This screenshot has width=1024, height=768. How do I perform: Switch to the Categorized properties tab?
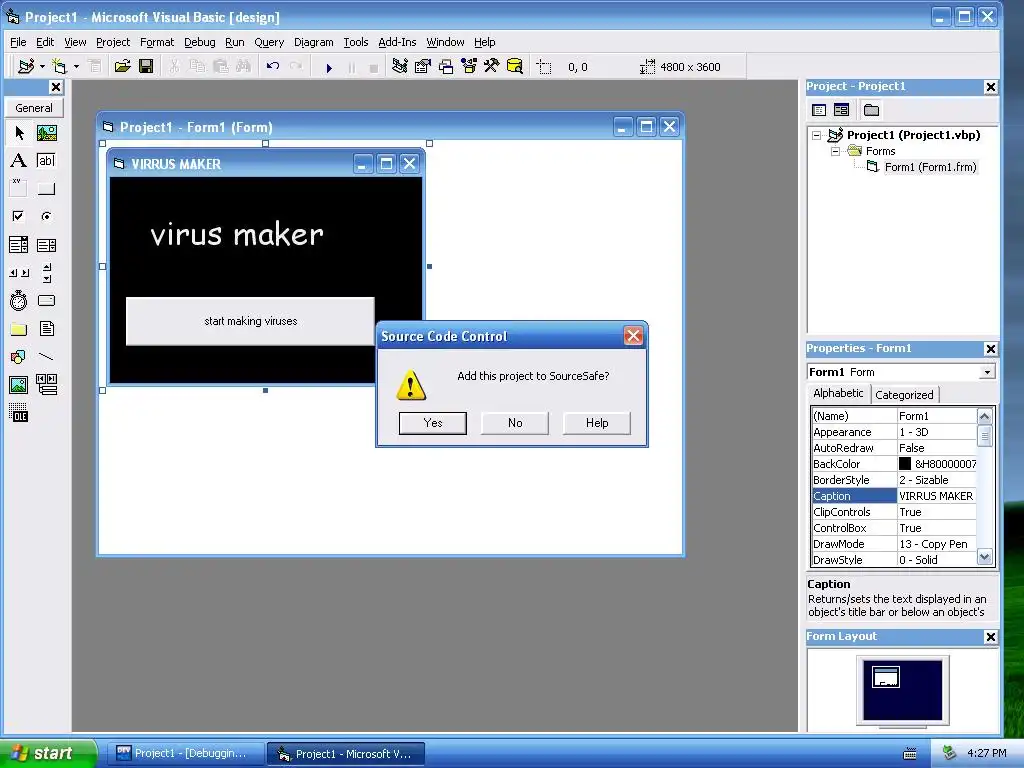904,395
